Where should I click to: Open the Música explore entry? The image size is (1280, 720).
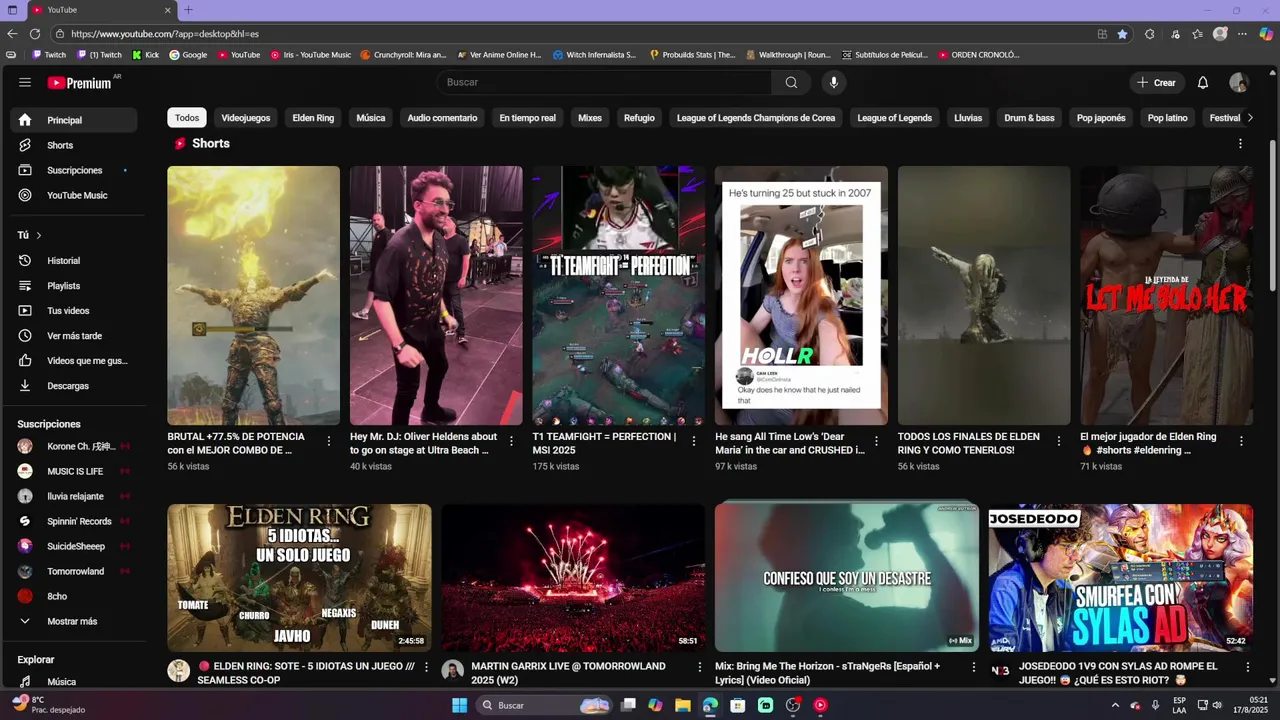pos(74,682)
